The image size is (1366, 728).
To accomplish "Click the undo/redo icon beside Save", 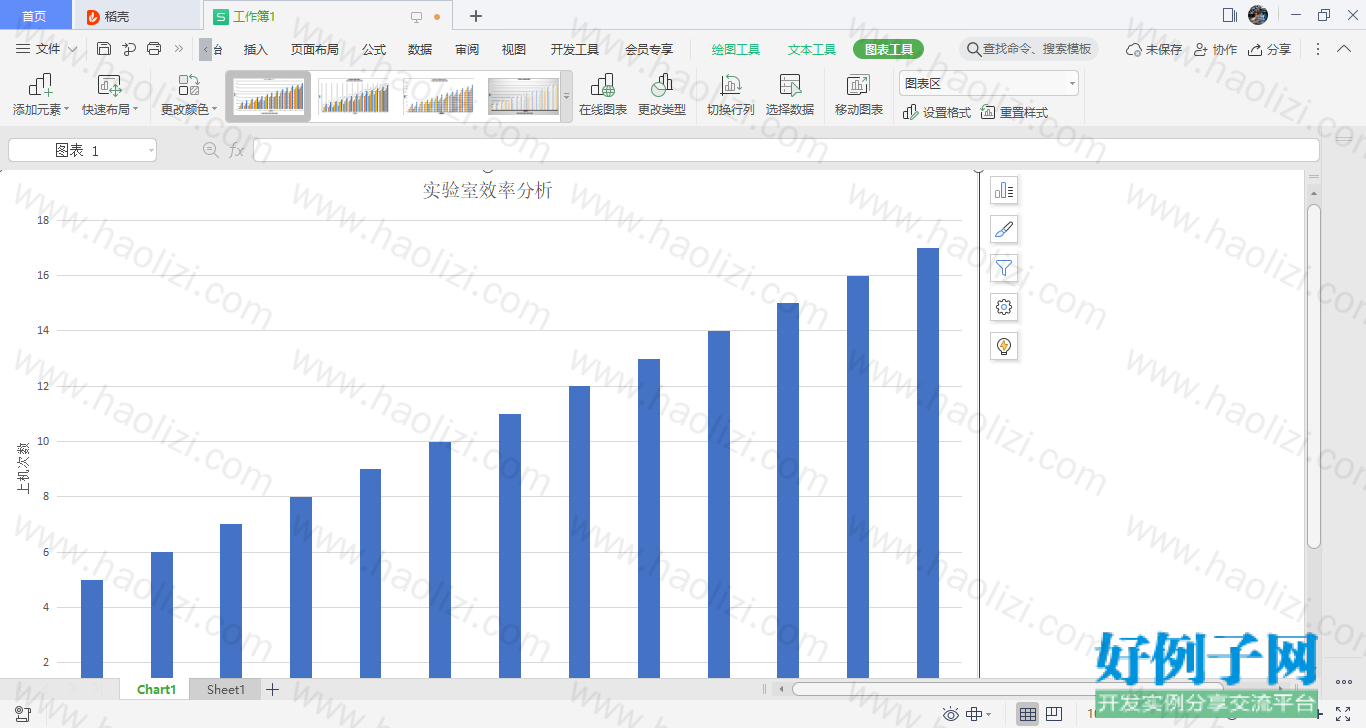I will click(x=129, y=49).
